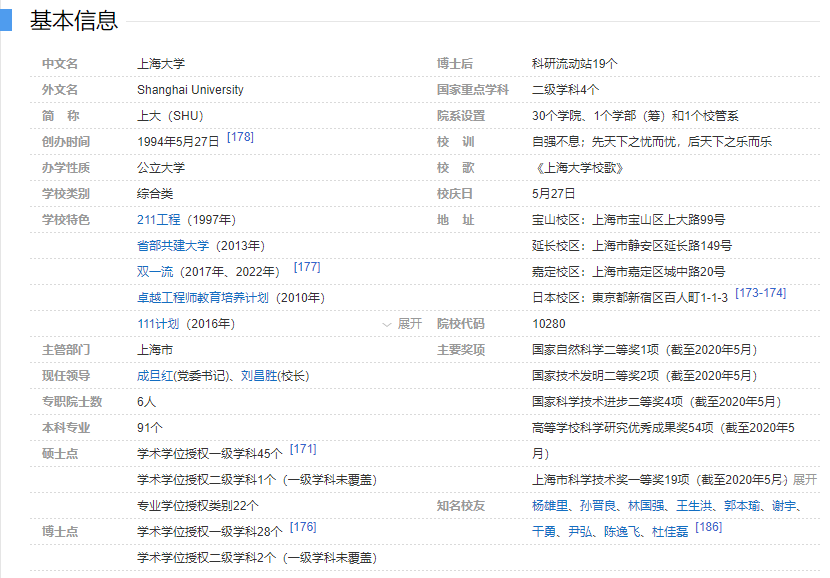Open the 111计划 link
Screen dimensions: 830x578
(158, 324)
